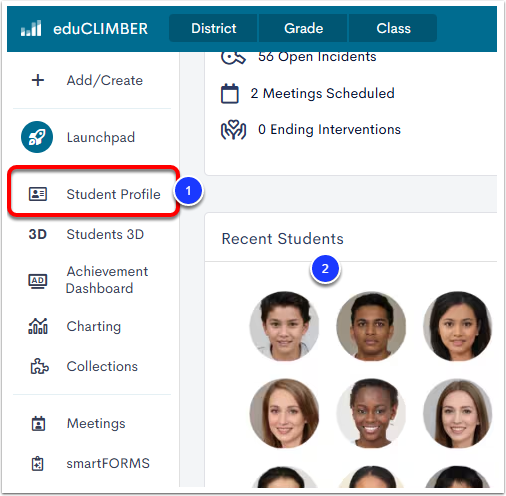Click the heart hands Ending Interventions icon
The width and height of the screenshot is (506, 496).
click(x=233, y=130)
